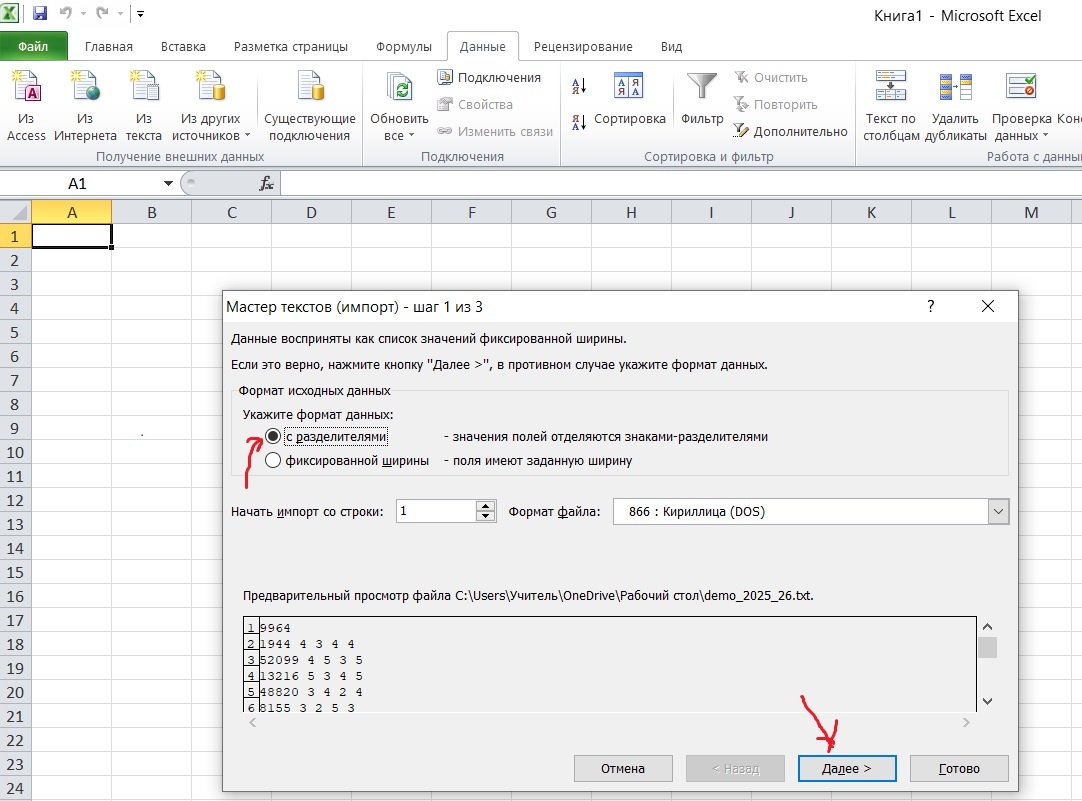Click the insert function fx button

click(266, 184)
